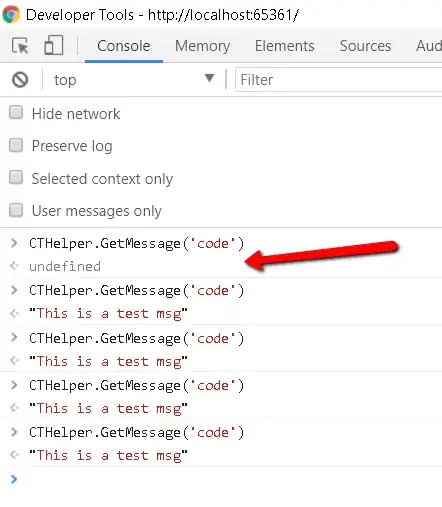Open the top execution context dropdown
This screenshot has width=442, height=507.
tap(133, 80)
